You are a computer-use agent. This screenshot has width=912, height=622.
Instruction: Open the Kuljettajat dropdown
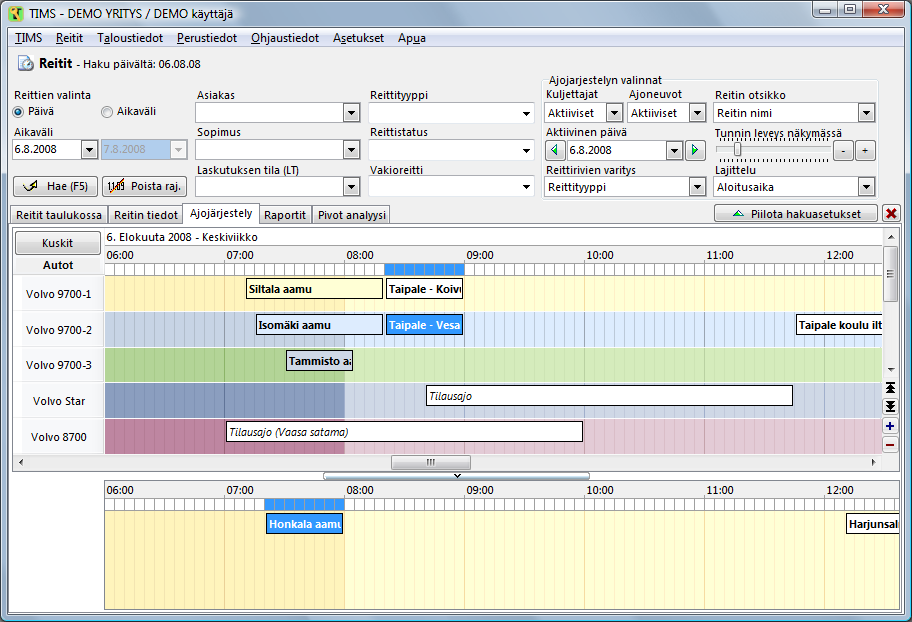pos(614,113)
